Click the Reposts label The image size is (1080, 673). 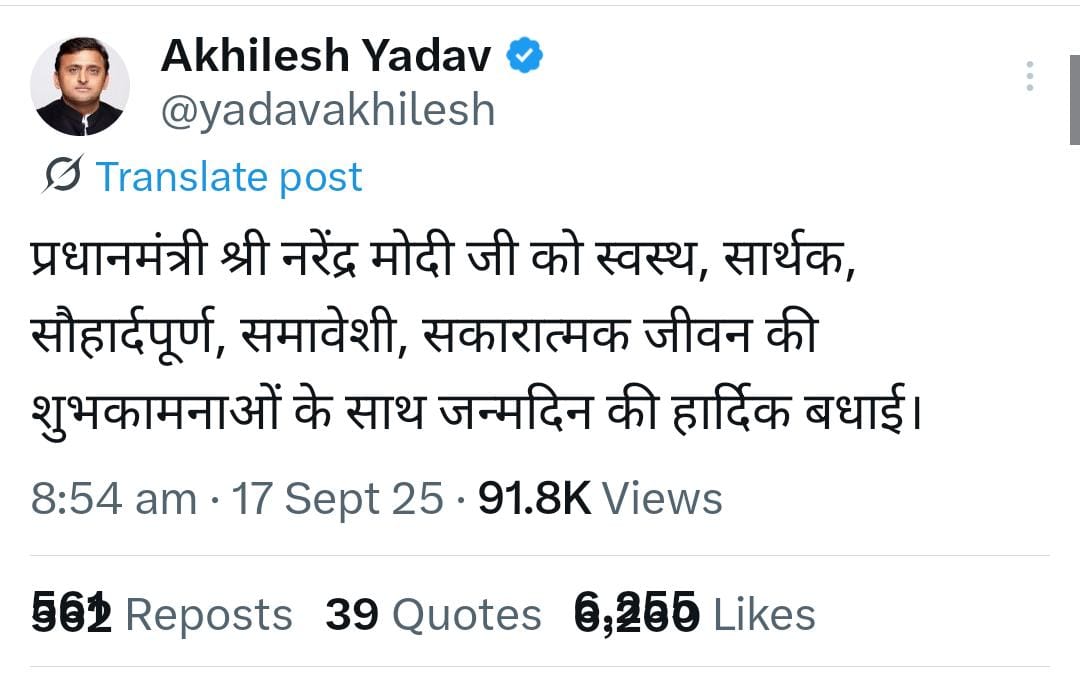209,615
